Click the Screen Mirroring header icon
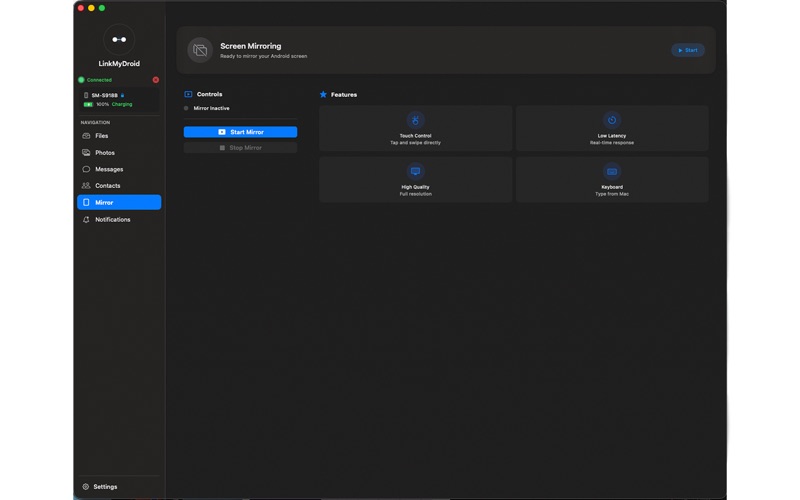Image resolution: width=800 pixels, height=500 pixels. coord(200,50)
